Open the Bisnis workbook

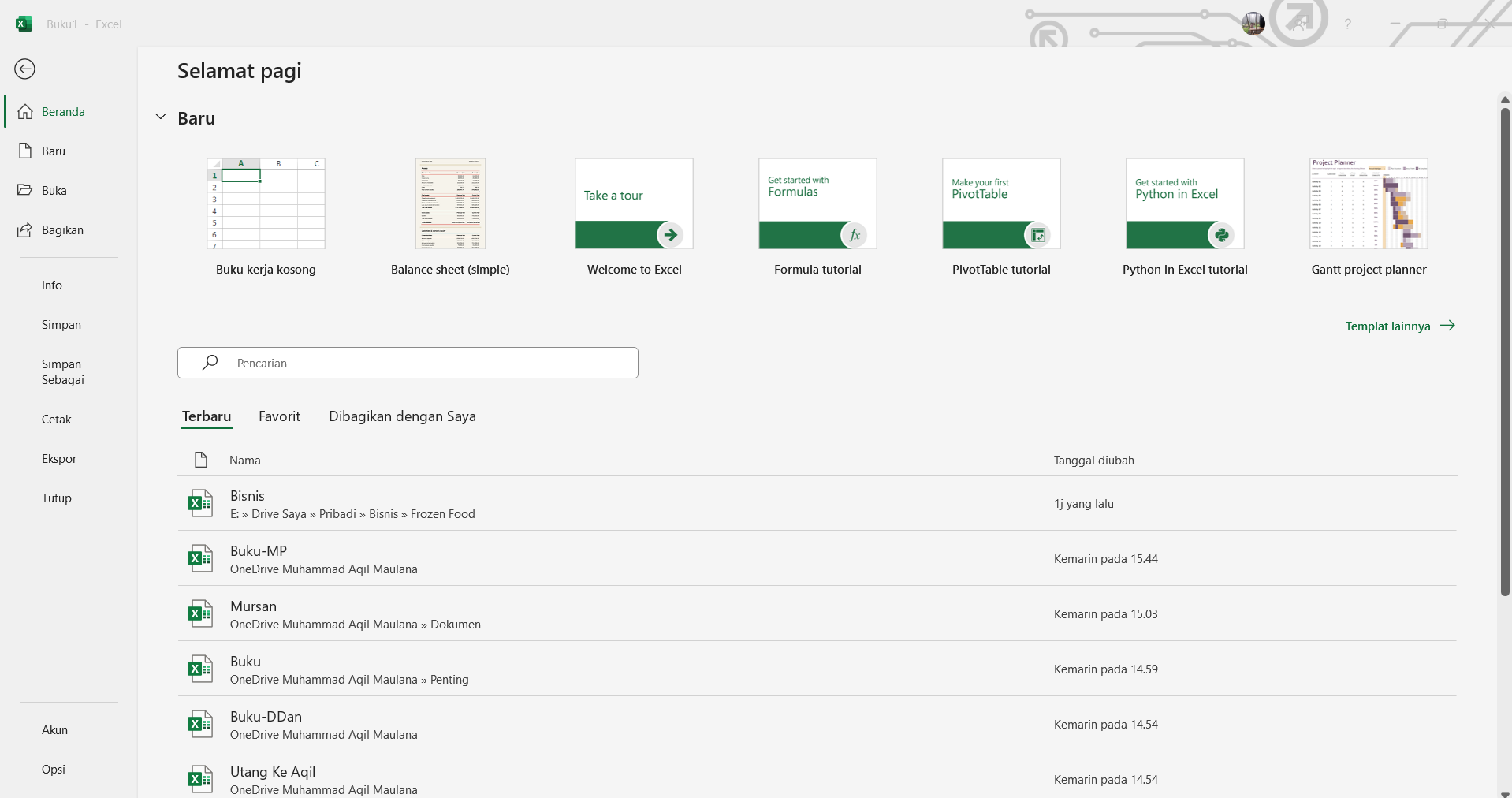(817, 504)
